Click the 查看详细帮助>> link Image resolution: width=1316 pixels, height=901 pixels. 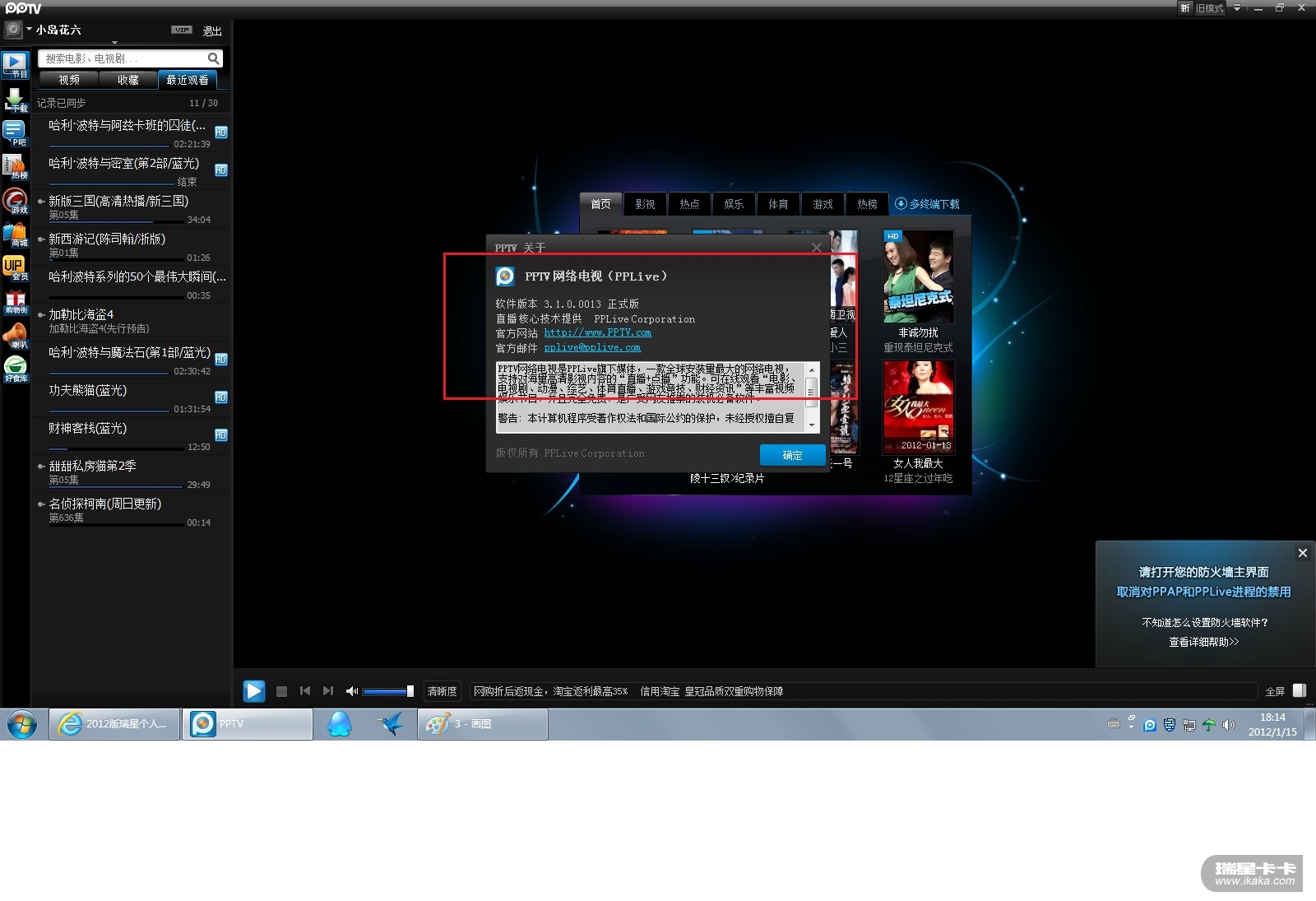(x=1203, y=642)
